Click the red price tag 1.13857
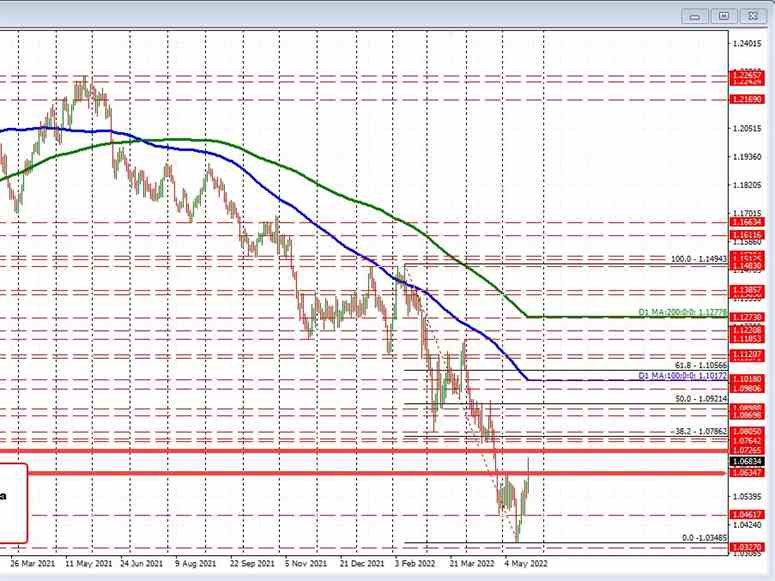 pos(747,290)
